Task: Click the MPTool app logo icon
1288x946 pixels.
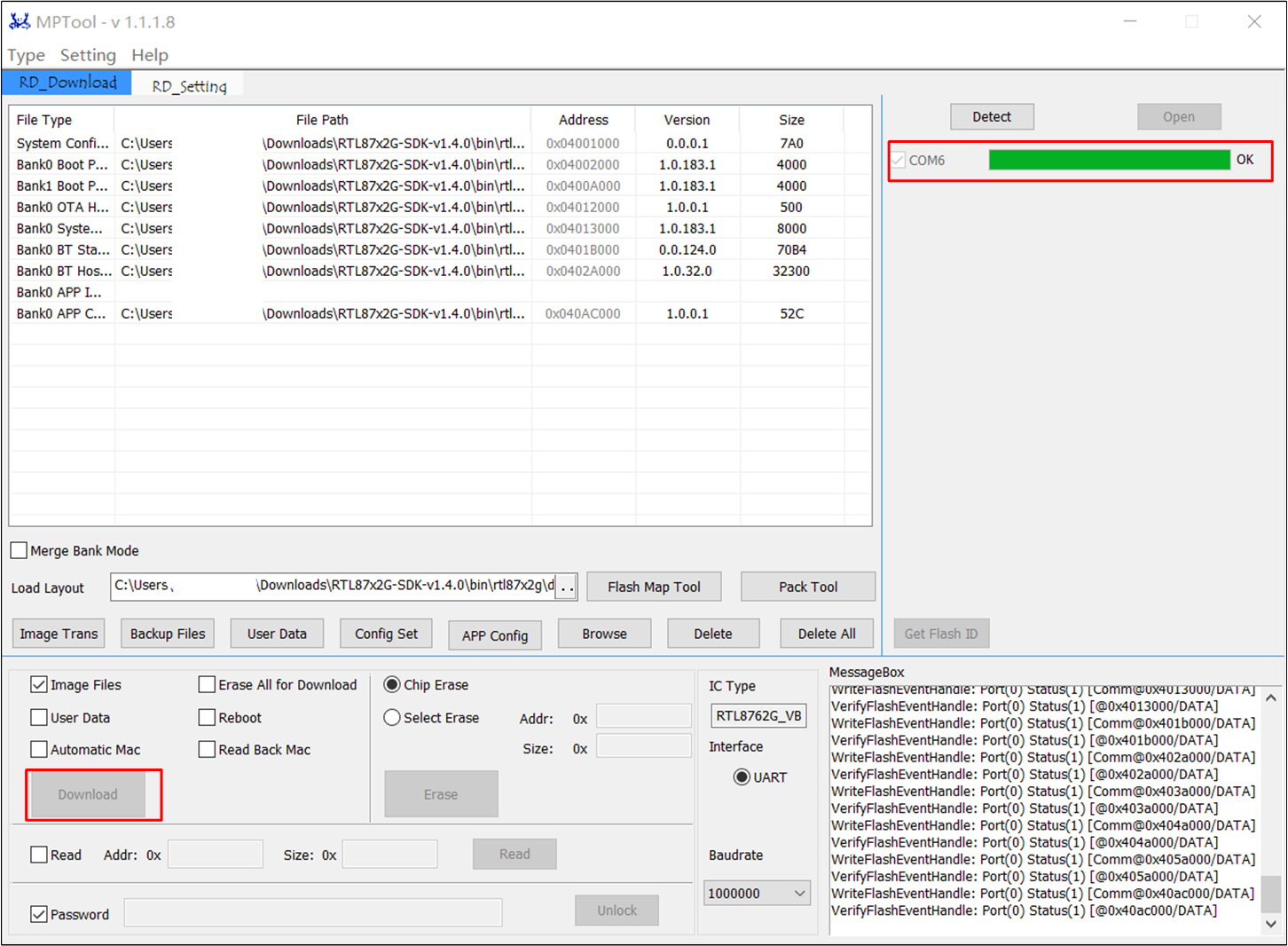Action: coord(20,21)
